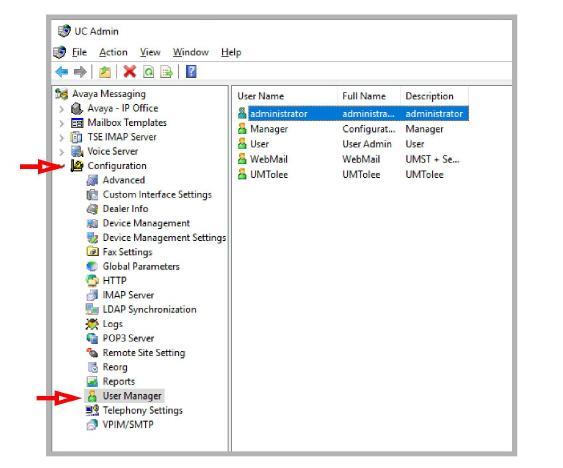Image resolution: width=563 pixels, height=468 pixels.
Task: Select POP3 Server tree item
Action: (x=128, y=338)
